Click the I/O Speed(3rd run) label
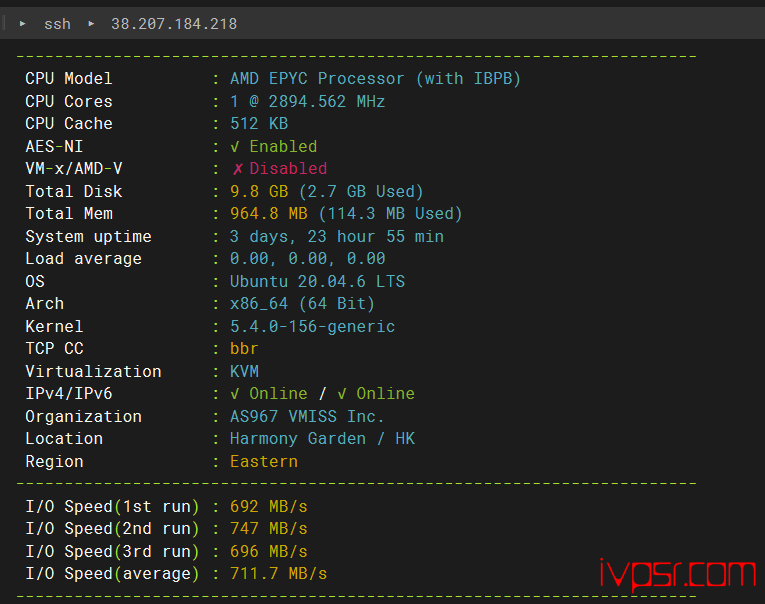 point(112,551)
